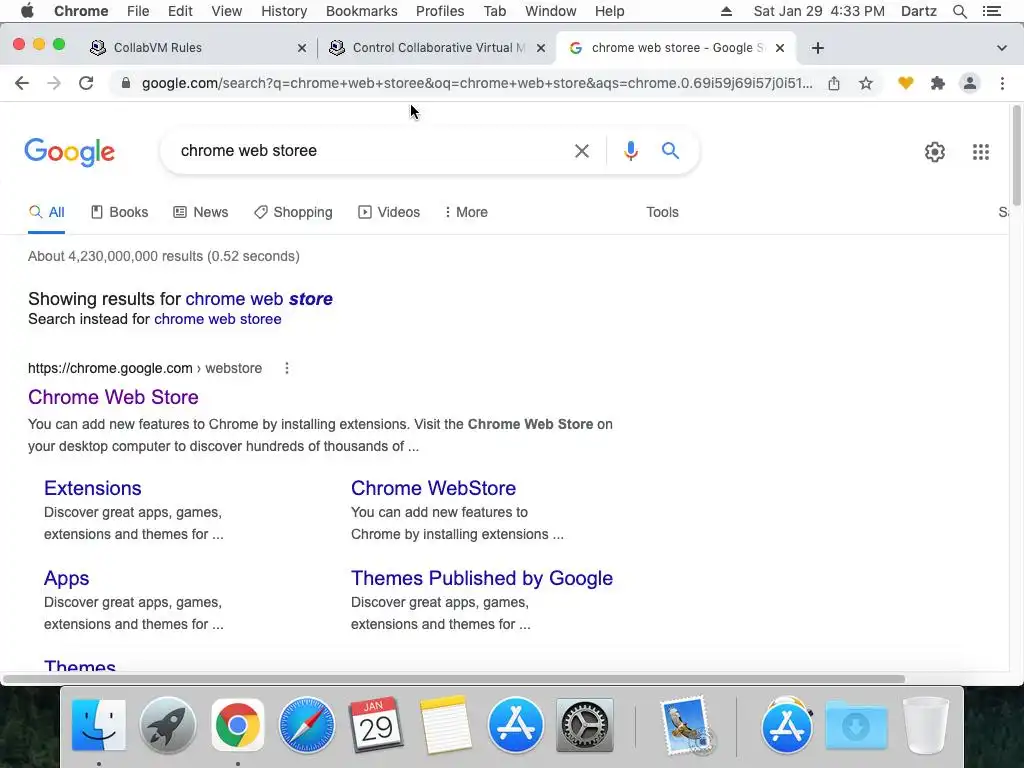Screen dimensions: 1024x768
Task: Open the Bookmarks menu
Action: coord(361,11)
